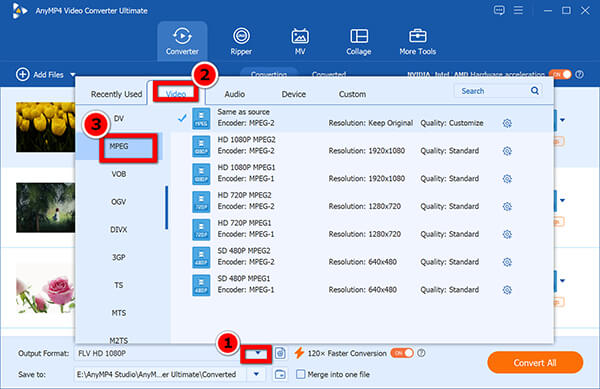
Task: Open settings gear for SD 480P MPEG1
Action: click(507, 290)
